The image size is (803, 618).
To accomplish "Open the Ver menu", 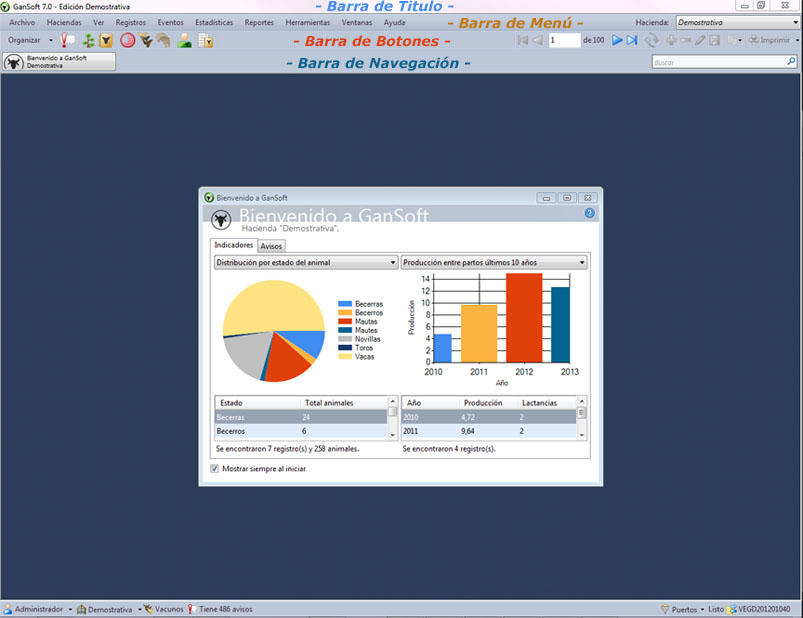I will coord(98,23).
